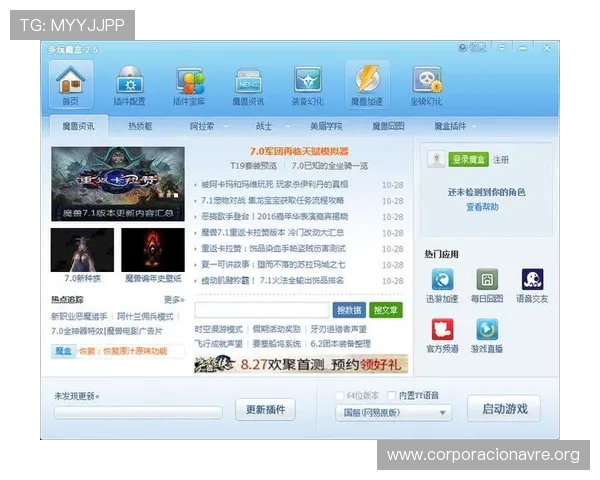The image size is (600, 480).
Task: Click 注册 register link
Action: click(x=501, y=159)
